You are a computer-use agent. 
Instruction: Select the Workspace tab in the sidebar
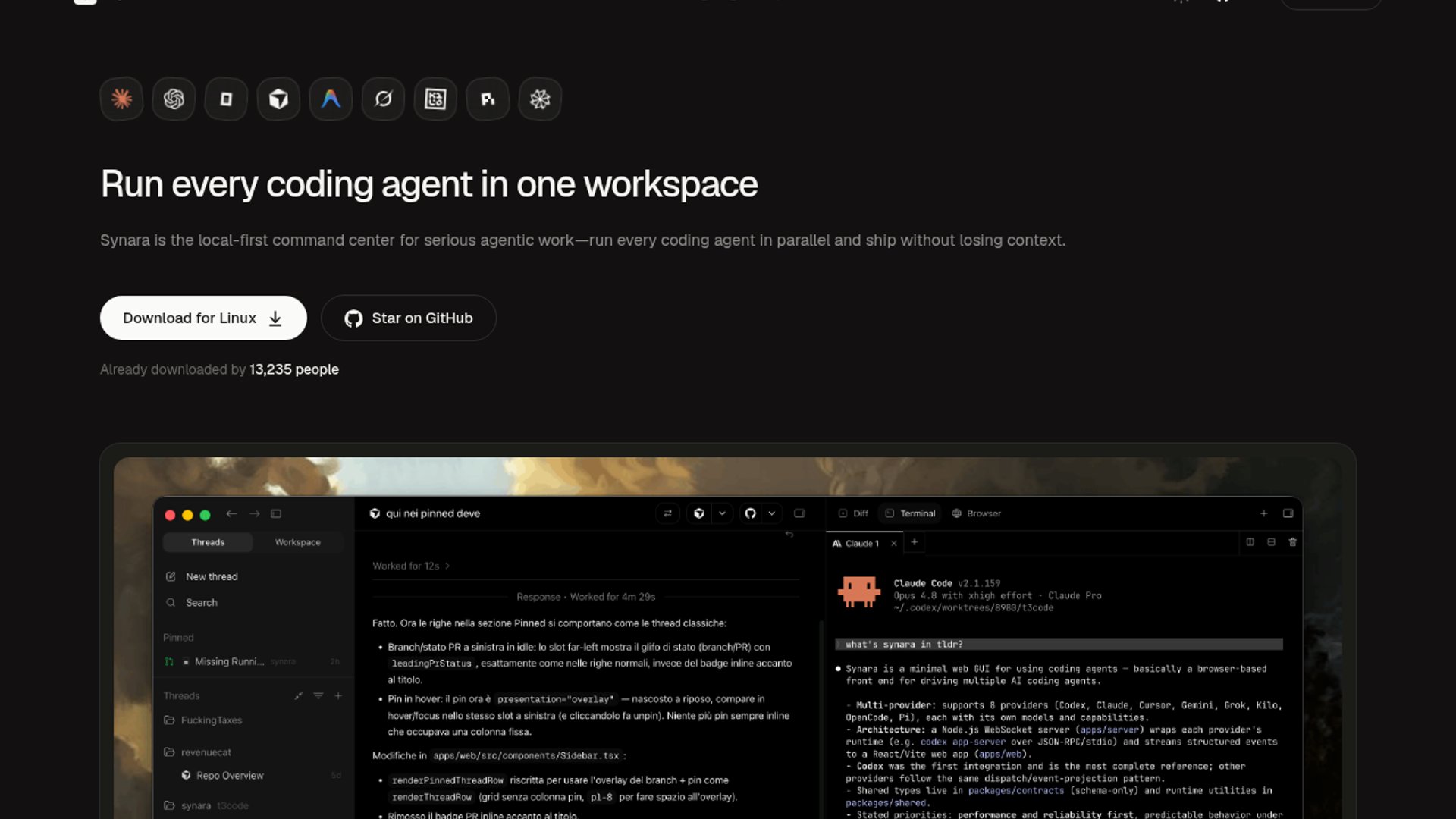point(297,542)
